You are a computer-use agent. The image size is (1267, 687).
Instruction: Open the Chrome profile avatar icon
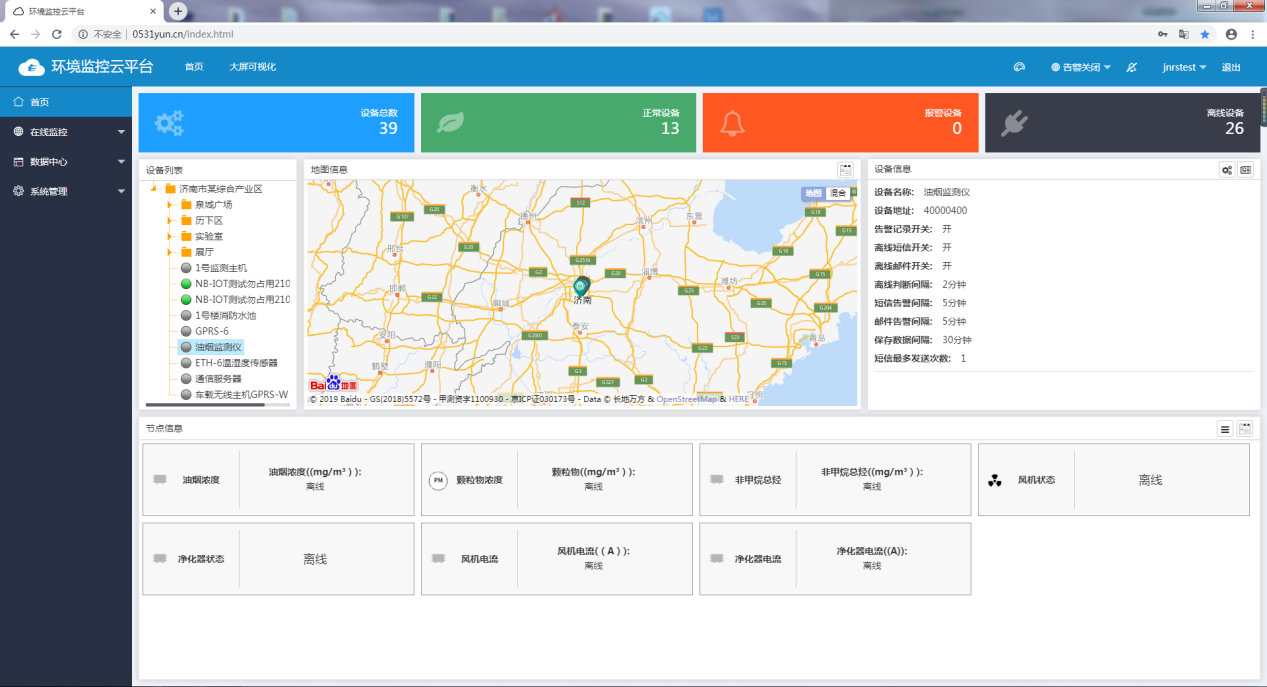(1231, 34)
